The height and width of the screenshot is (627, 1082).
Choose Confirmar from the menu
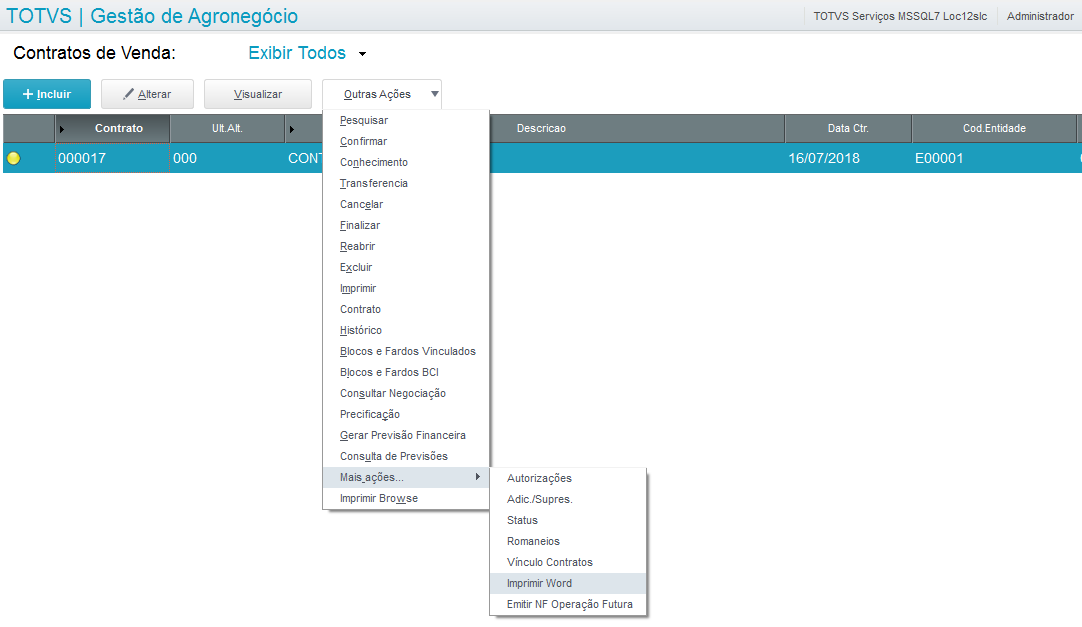(x=406, y=141)
